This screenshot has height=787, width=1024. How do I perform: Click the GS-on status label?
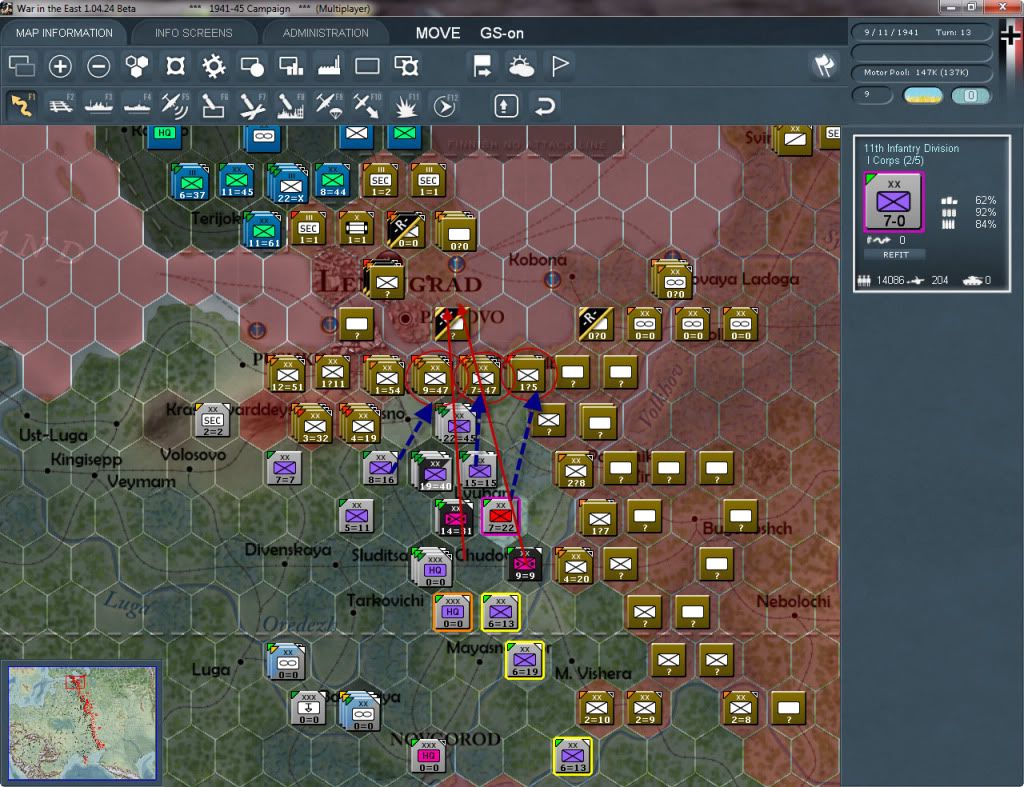pyautogui.click(x=502, y=33)
